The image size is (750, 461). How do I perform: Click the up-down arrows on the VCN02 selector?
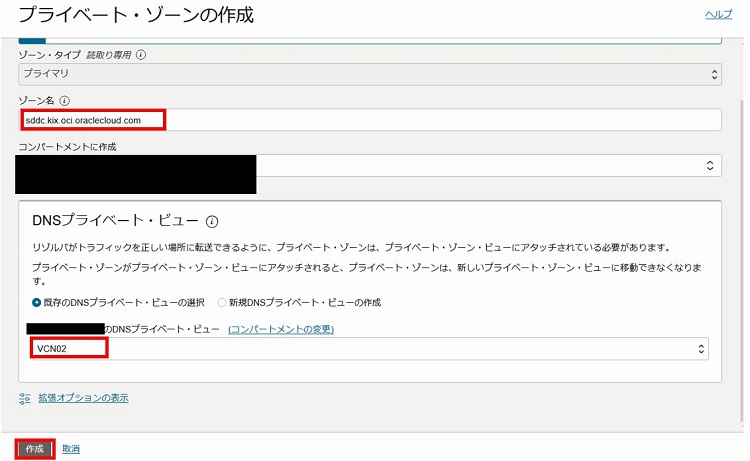point(701,349)
